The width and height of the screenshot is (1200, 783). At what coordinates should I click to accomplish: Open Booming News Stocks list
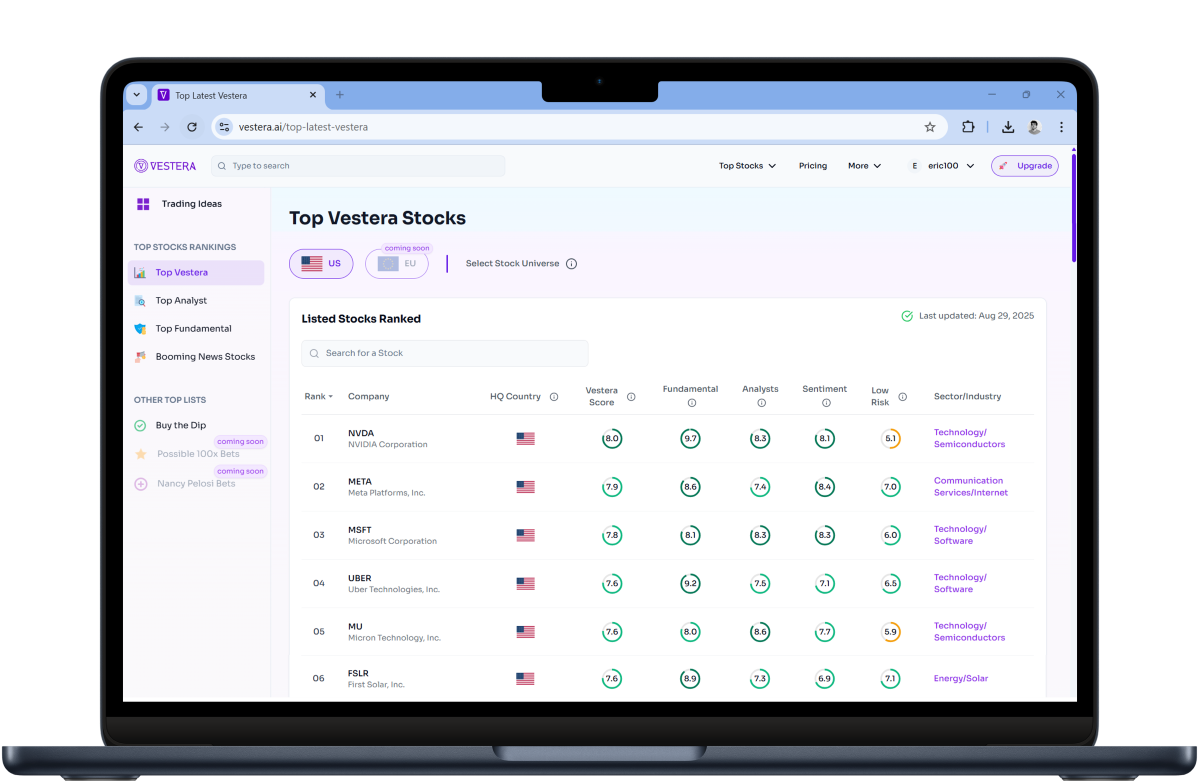click(196, 357)
